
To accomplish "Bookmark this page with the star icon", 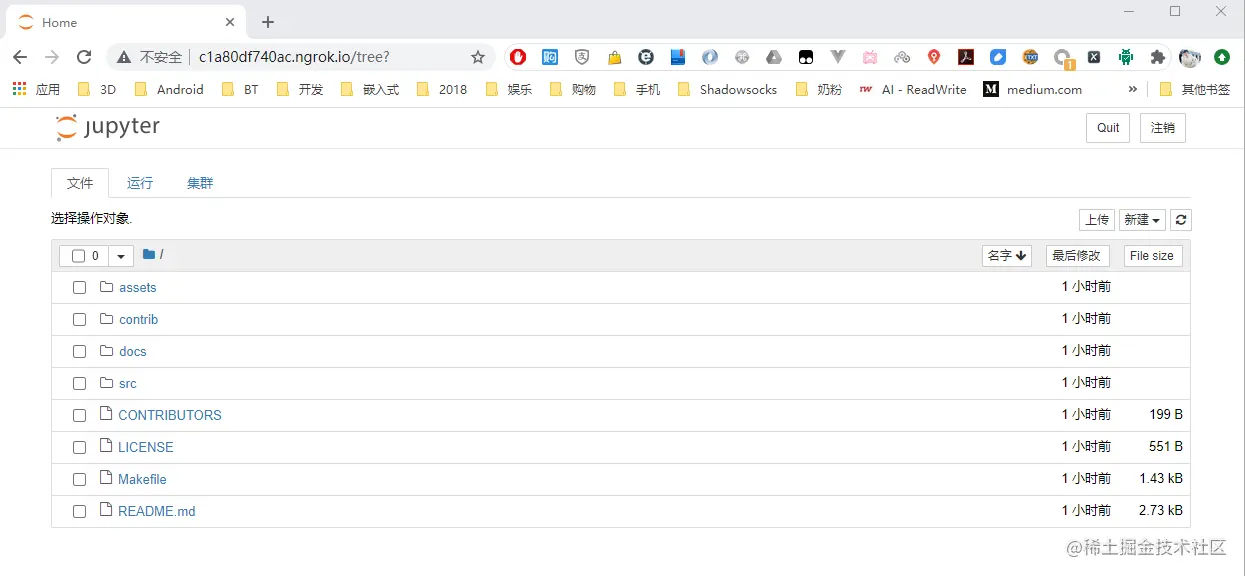I will coord(478,57).
